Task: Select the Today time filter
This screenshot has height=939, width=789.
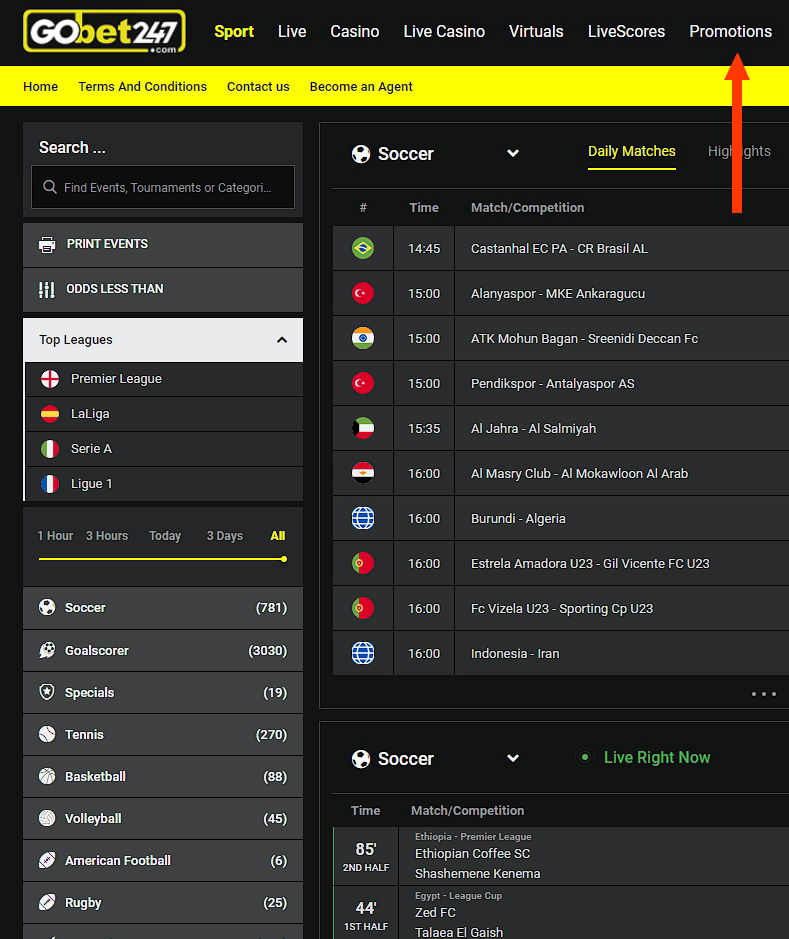Action: click(x=165, y=536)
